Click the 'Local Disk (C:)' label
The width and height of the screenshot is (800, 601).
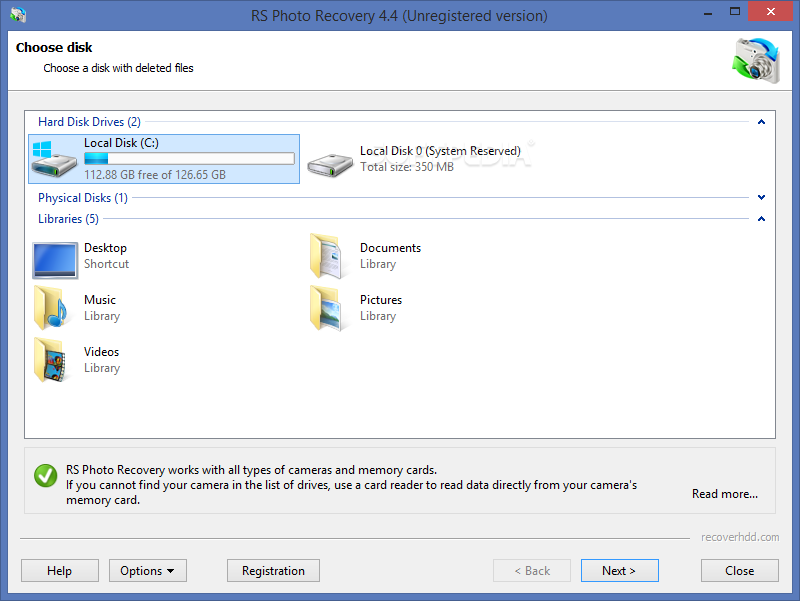(121, 143)
